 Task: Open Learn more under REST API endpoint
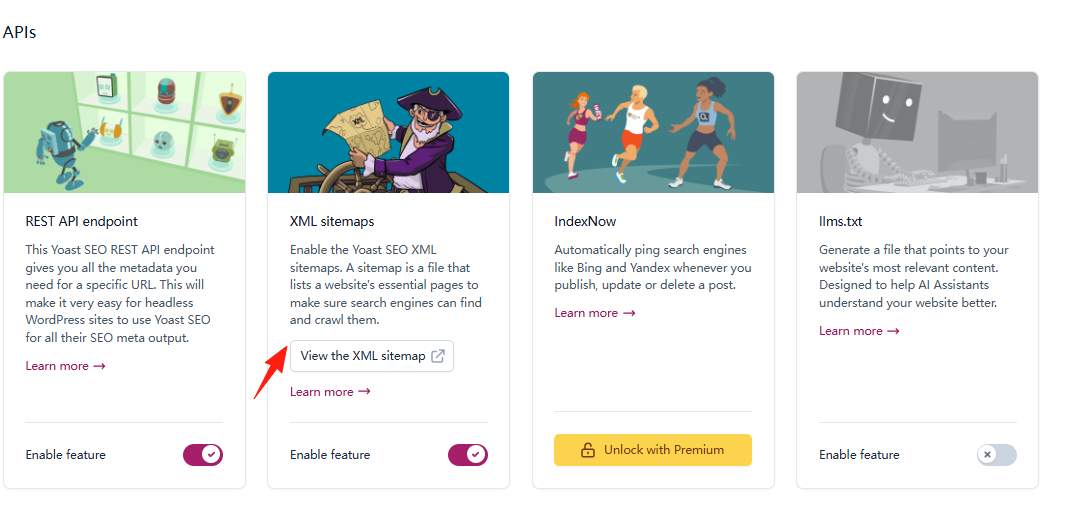tap(65, 366)
